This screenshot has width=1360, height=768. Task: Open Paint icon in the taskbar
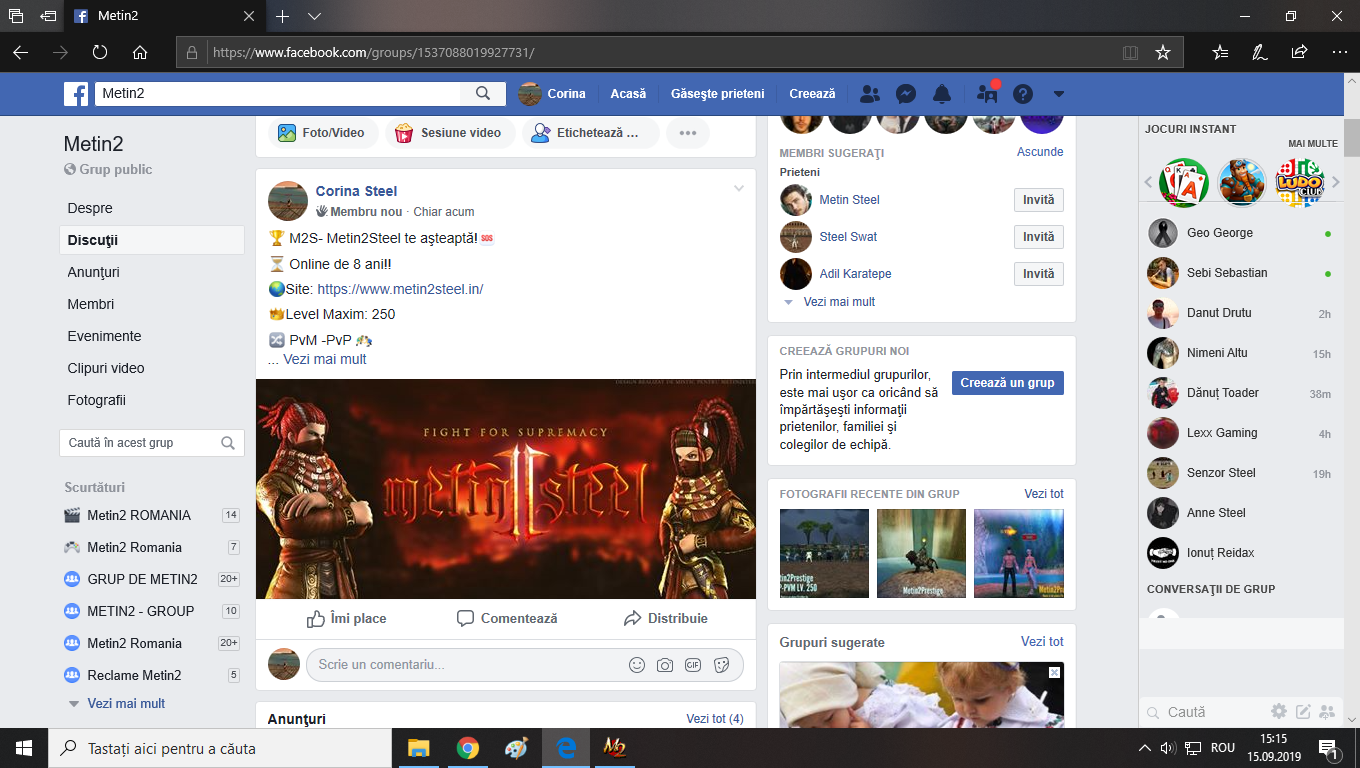tap(516, 748)
